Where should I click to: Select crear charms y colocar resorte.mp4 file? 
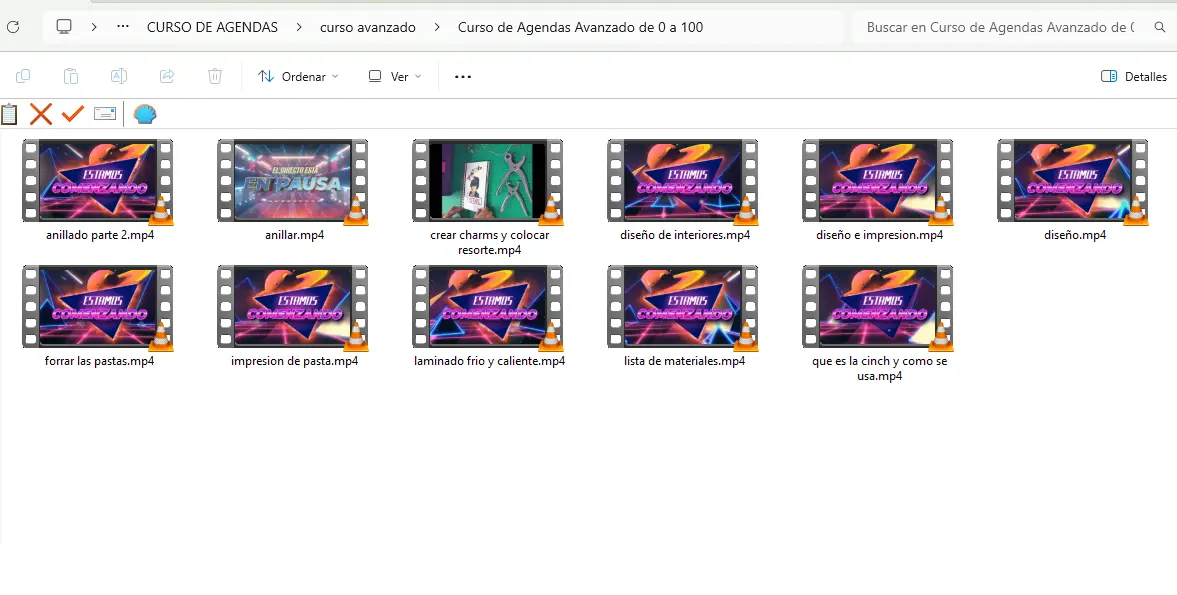[487, 181]
